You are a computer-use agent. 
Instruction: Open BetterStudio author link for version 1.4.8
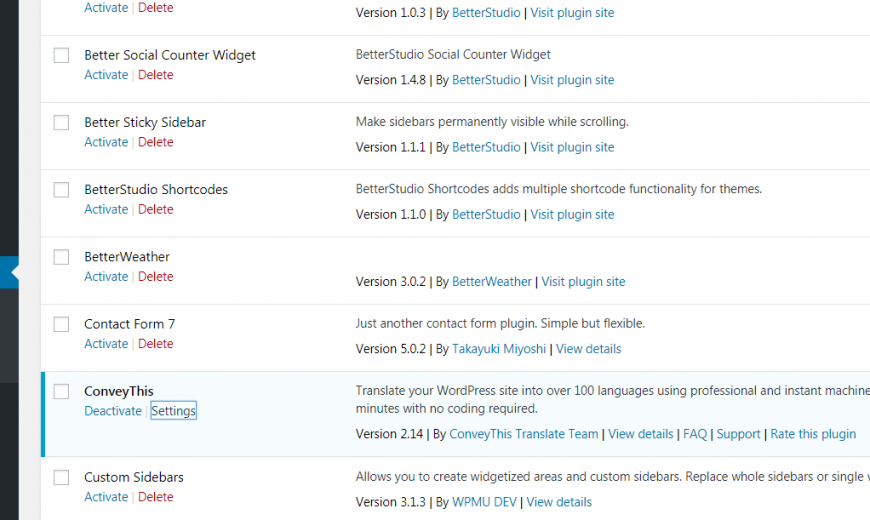coord(486,80)
